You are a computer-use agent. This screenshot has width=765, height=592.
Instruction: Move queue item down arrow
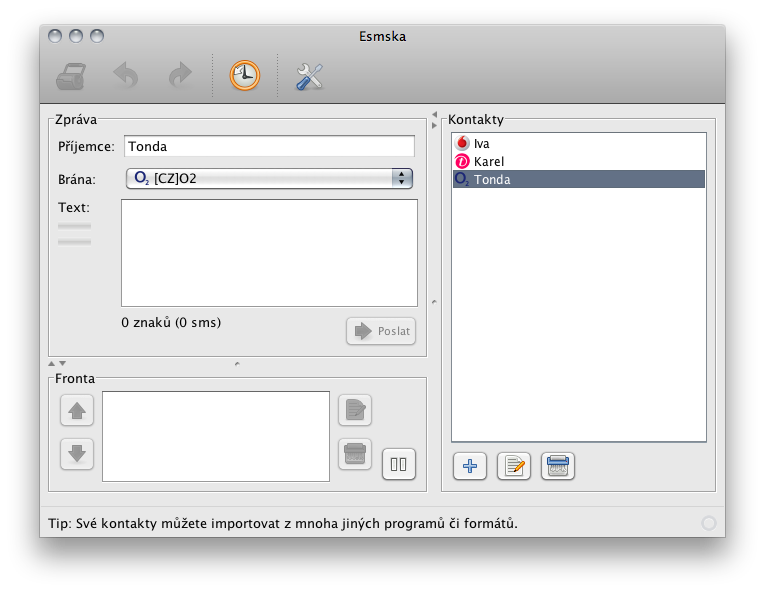pos(77,454)
